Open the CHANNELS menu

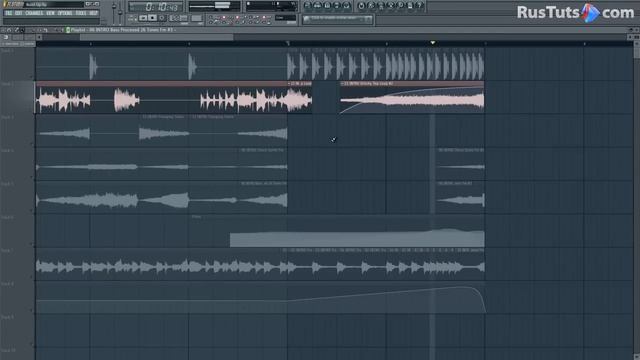(34, 13)
